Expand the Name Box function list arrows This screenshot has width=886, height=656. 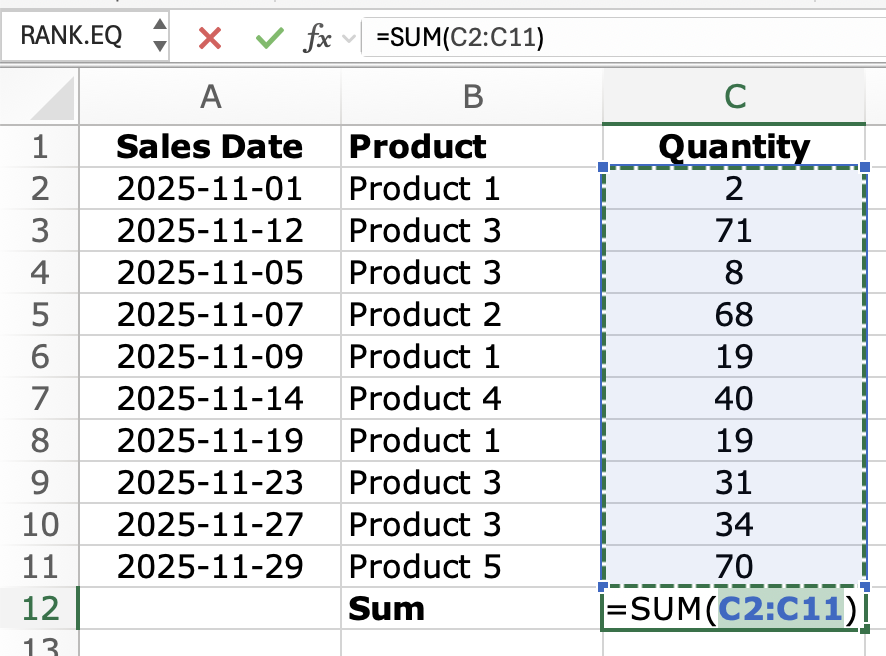[x=159, y=37]
